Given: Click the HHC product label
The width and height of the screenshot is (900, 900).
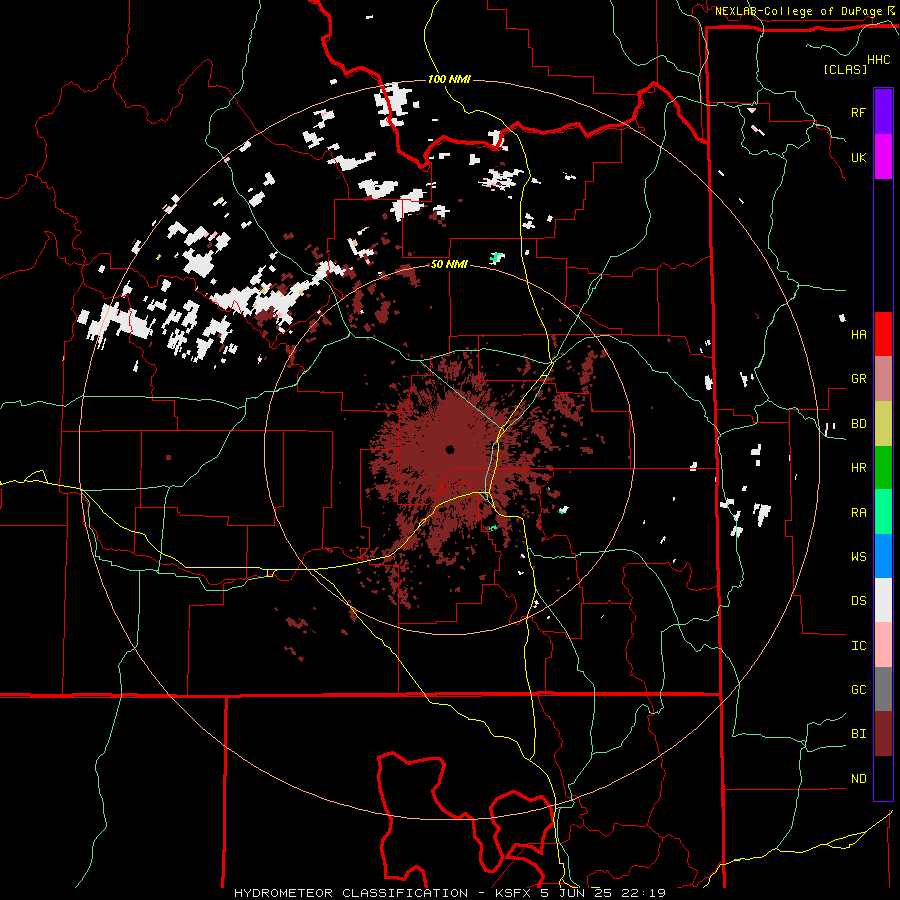Looking at the screenshot, I should [879, 60].
